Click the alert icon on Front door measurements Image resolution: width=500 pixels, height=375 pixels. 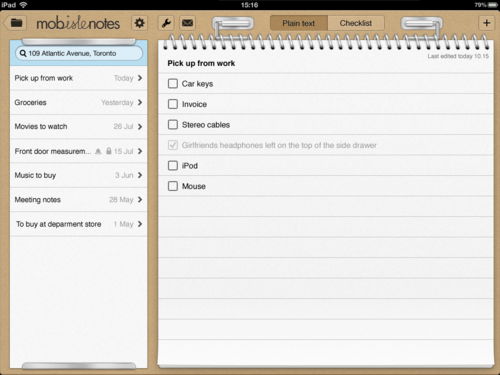click(98, 151)
